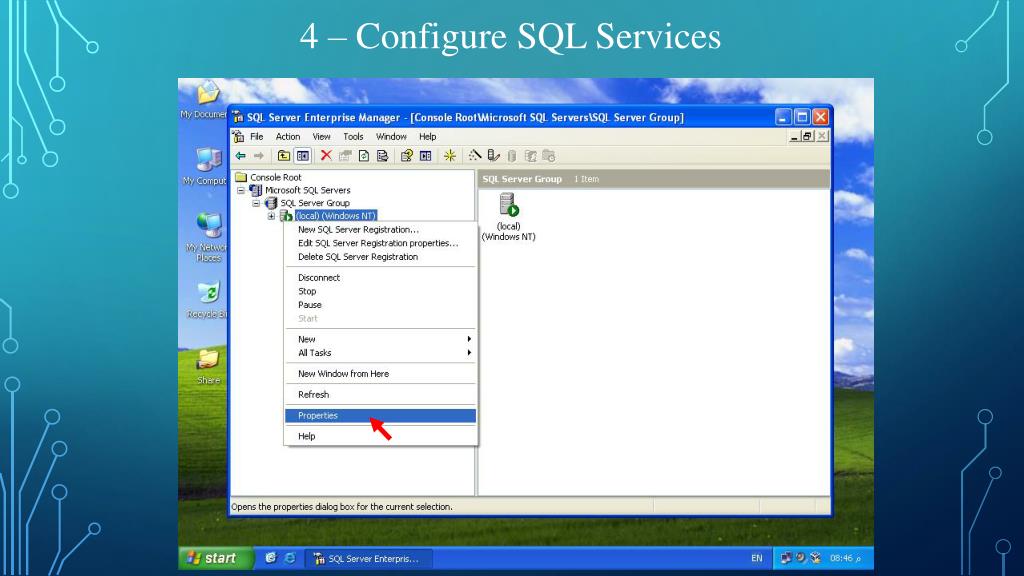Click the Help question-mark toolbar icon

407,155
